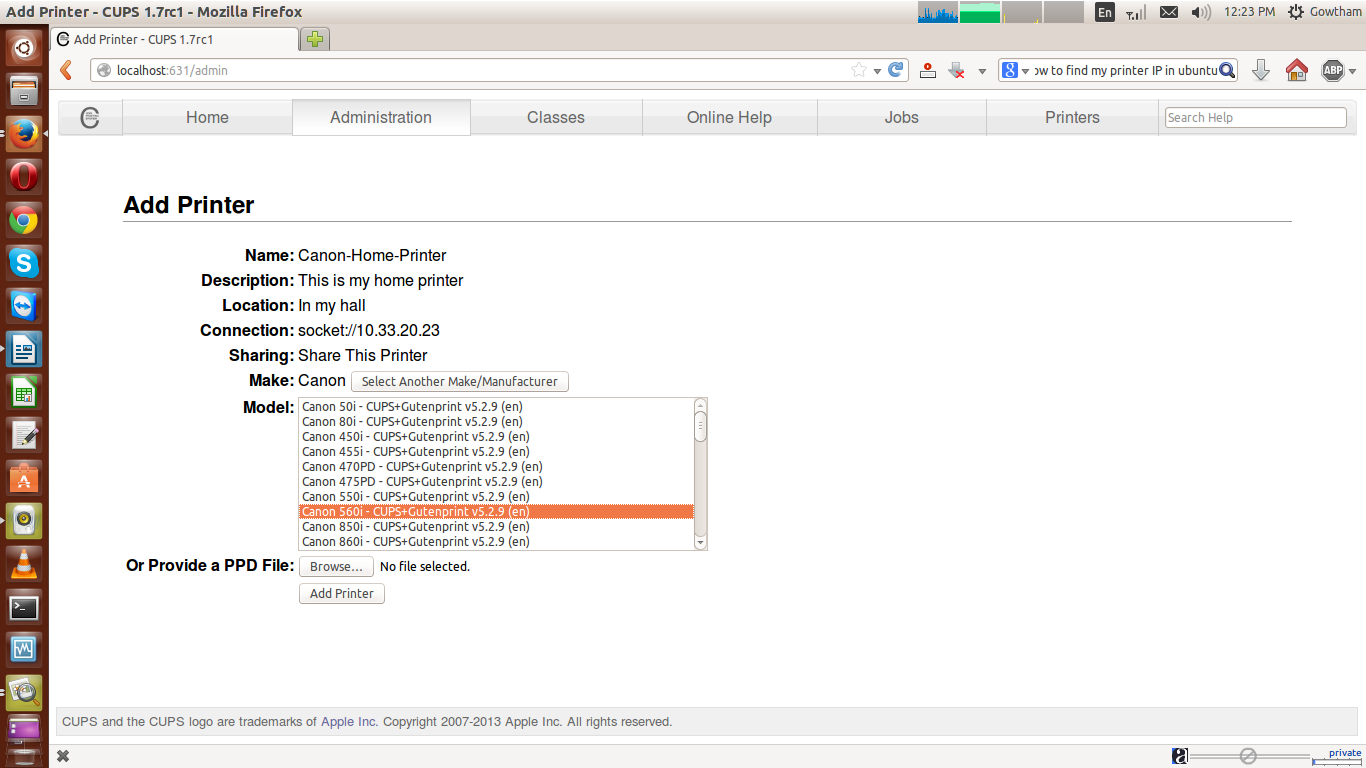Image resolution: width=1366 pixels, height=768 pixels.
Task: Open LibreOffice Calc from the launcher
Action: pos(24,393)
